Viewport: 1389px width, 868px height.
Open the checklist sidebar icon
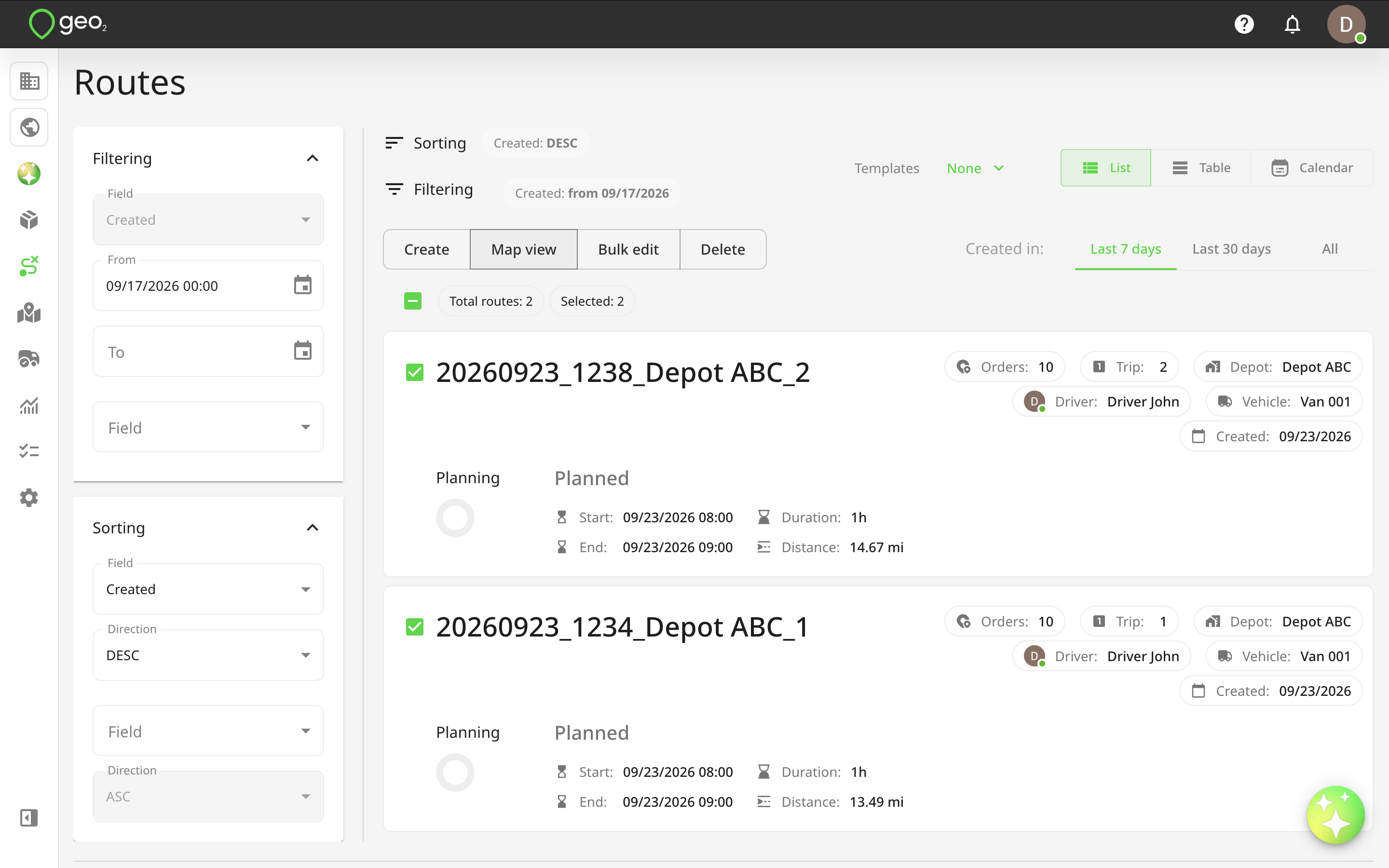tap(29, 451)
